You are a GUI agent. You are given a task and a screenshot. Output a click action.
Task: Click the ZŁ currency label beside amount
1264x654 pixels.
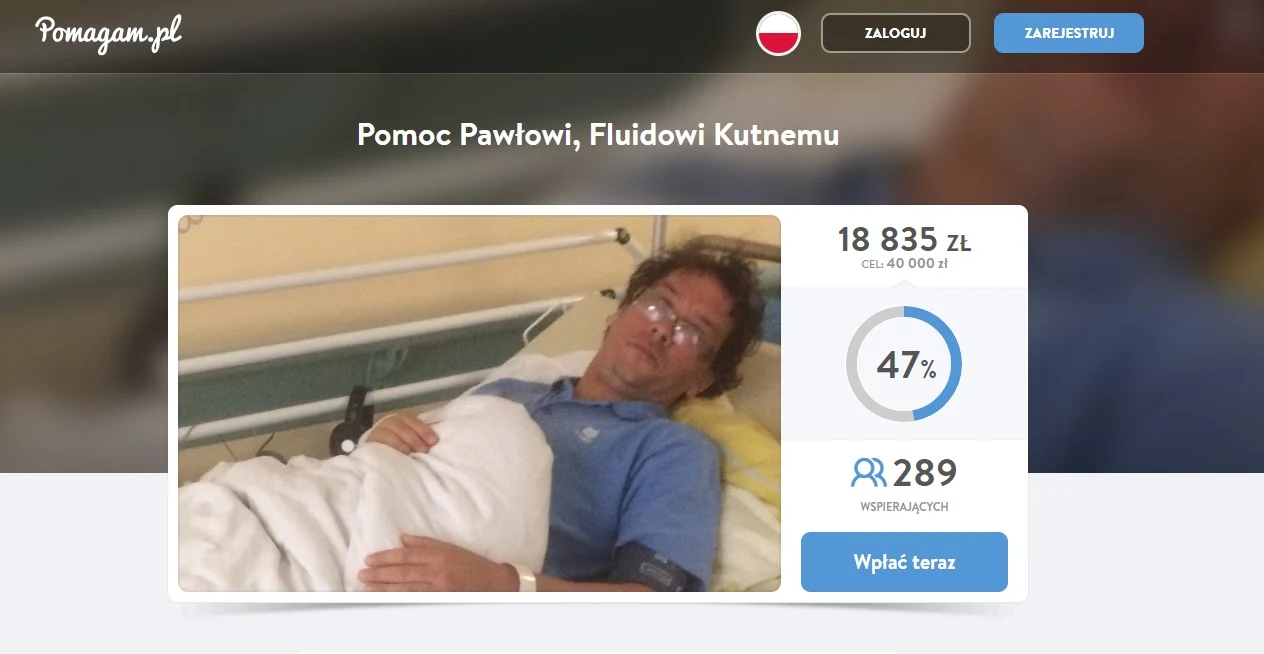[958, 243]
